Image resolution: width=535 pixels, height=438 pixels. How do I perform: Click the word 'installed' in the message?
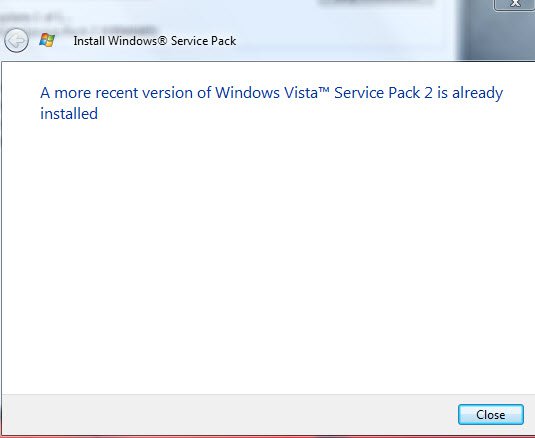pyautogui.click(x=69, y=114)
